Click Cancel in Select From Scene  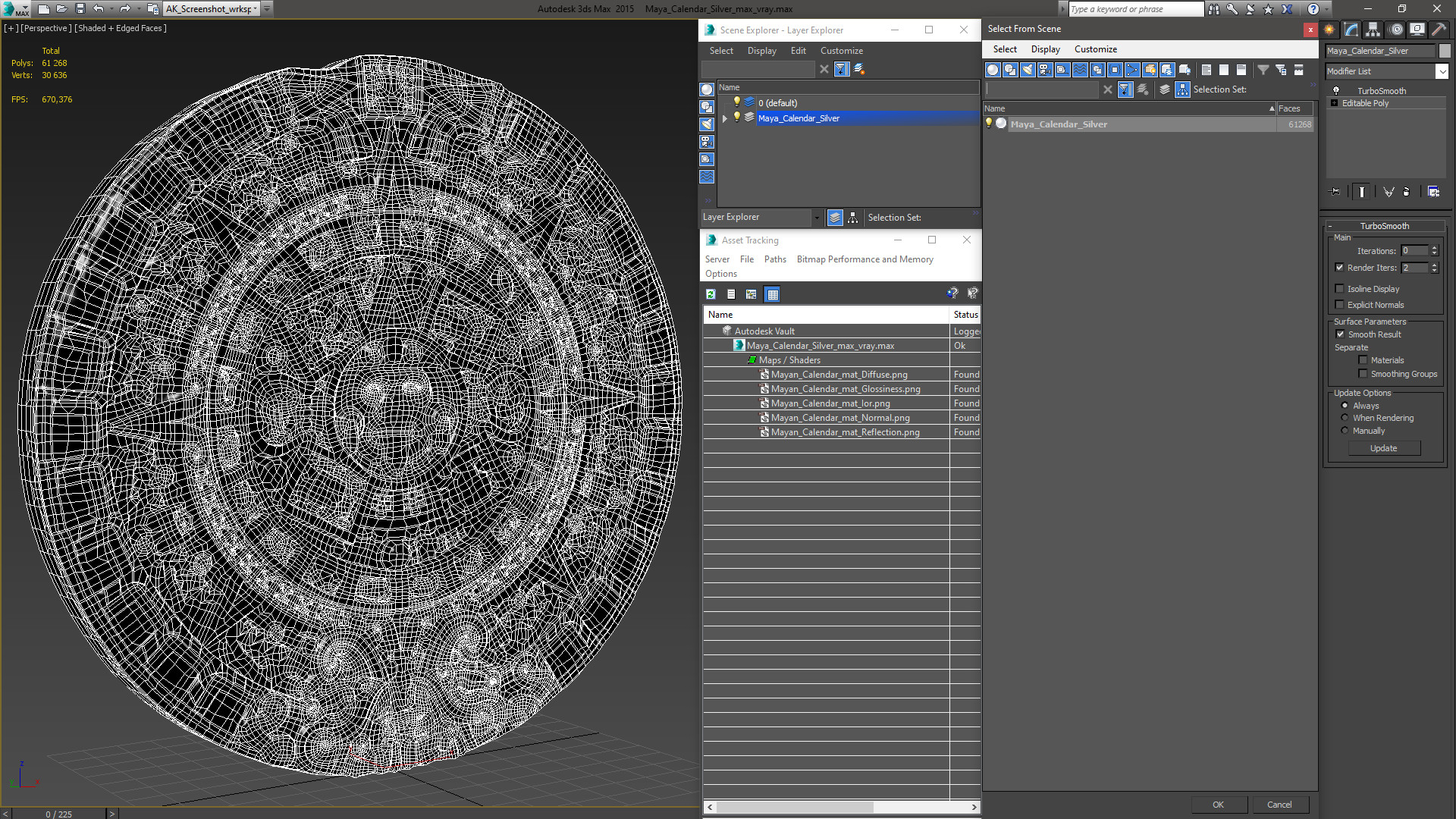[1279, 805]
